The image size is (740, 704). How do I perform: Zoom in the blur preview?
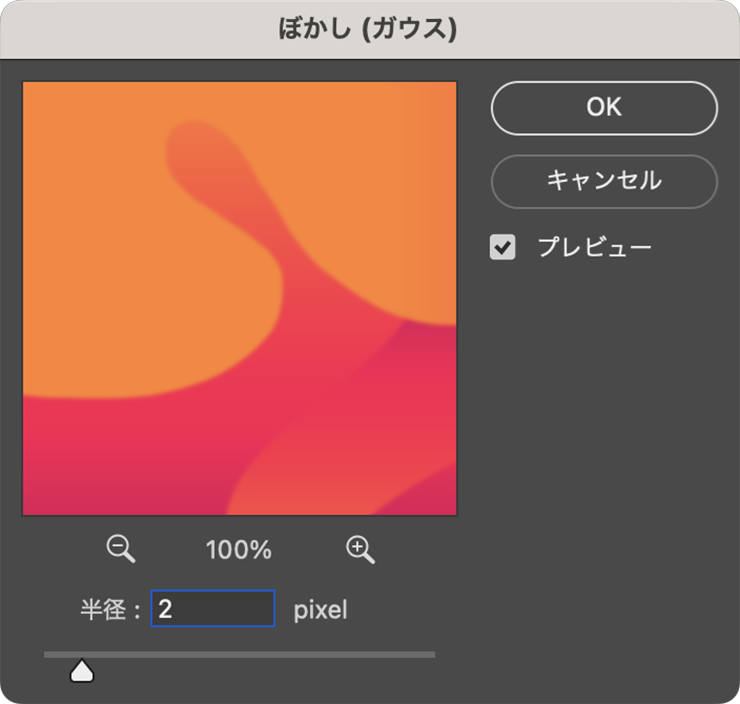coord(360,548)
